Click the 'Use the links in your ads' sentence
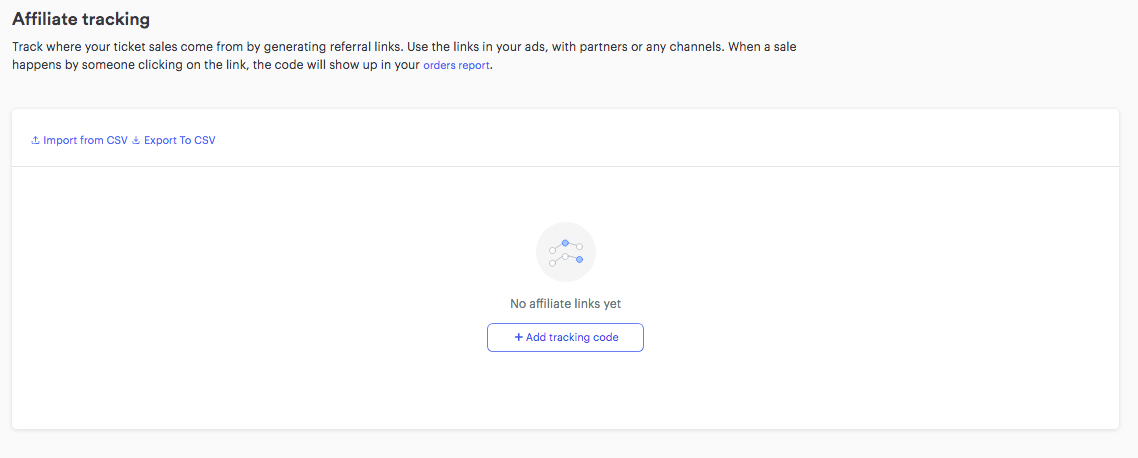The image size is (1138, 458). point(565,46)
